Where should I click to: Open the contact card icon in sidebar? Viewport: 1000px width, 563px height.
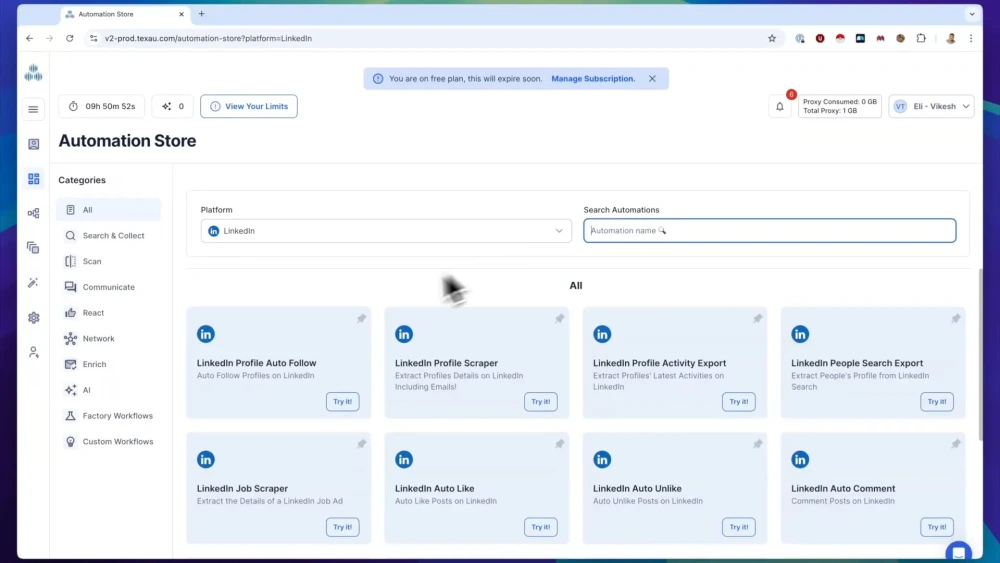coord(33,144)
